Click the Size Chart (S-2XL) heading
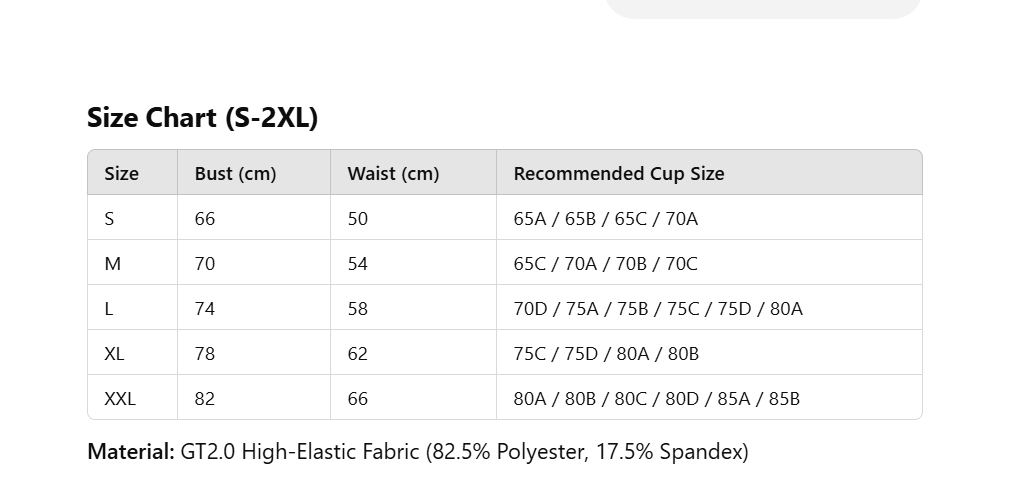This screenshot has width=1010, height=478. point(202,118)
